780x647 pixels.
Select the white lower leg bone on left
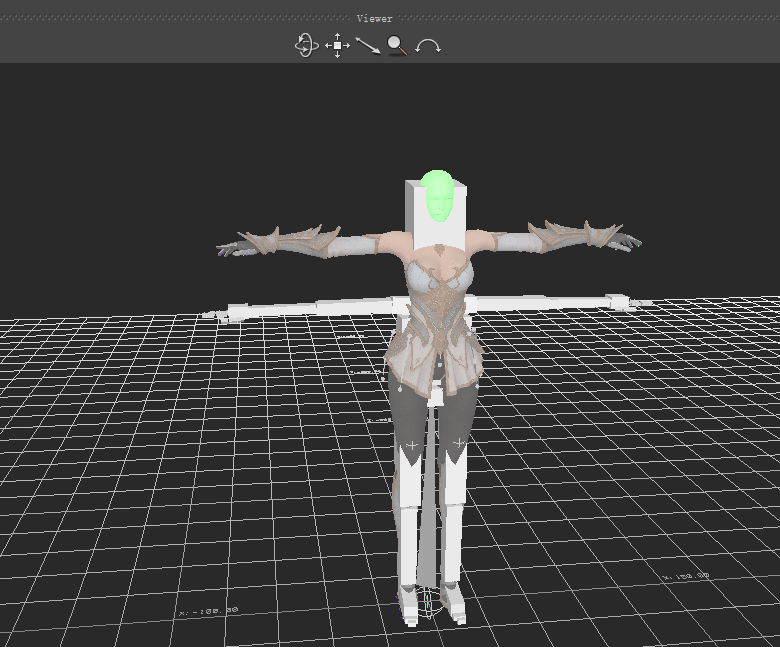tap(409, 540)
